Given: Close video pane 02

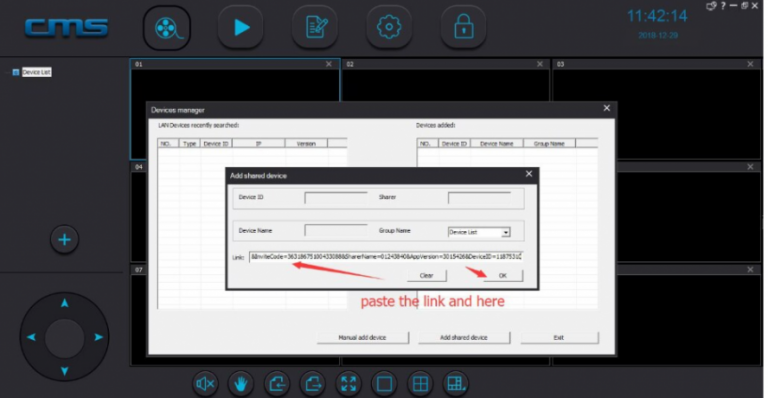Looking at the screenshot, I should (540, 64).
